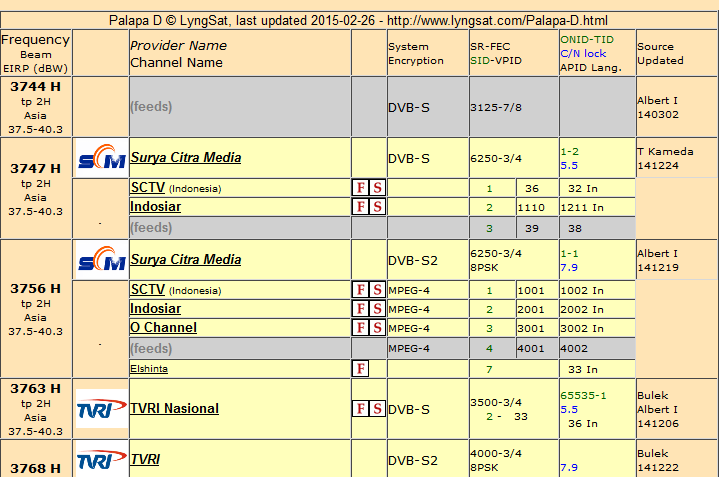Click the Bulek 141222 source cell

[677, 460]
